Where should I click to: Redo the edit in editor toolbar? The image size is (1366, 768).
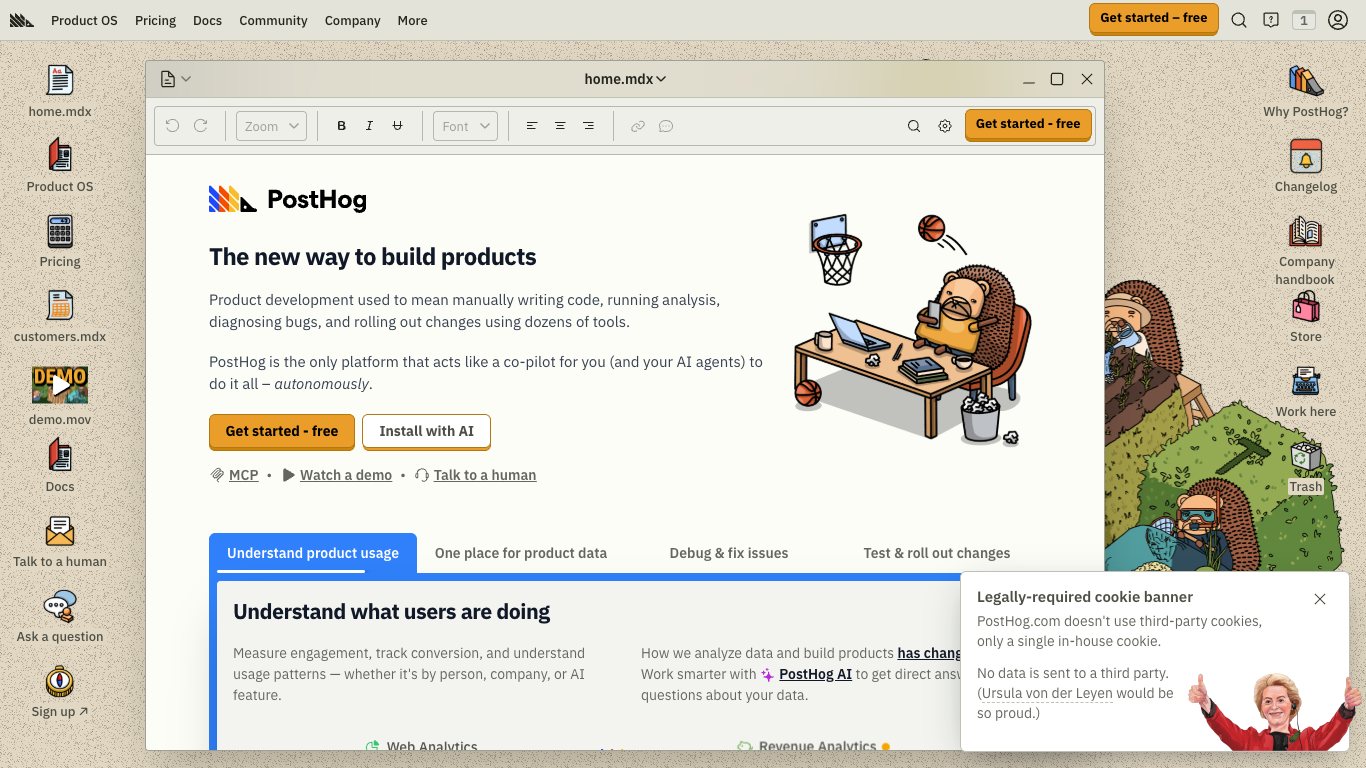pyautogui.click(x=201, y=126)
